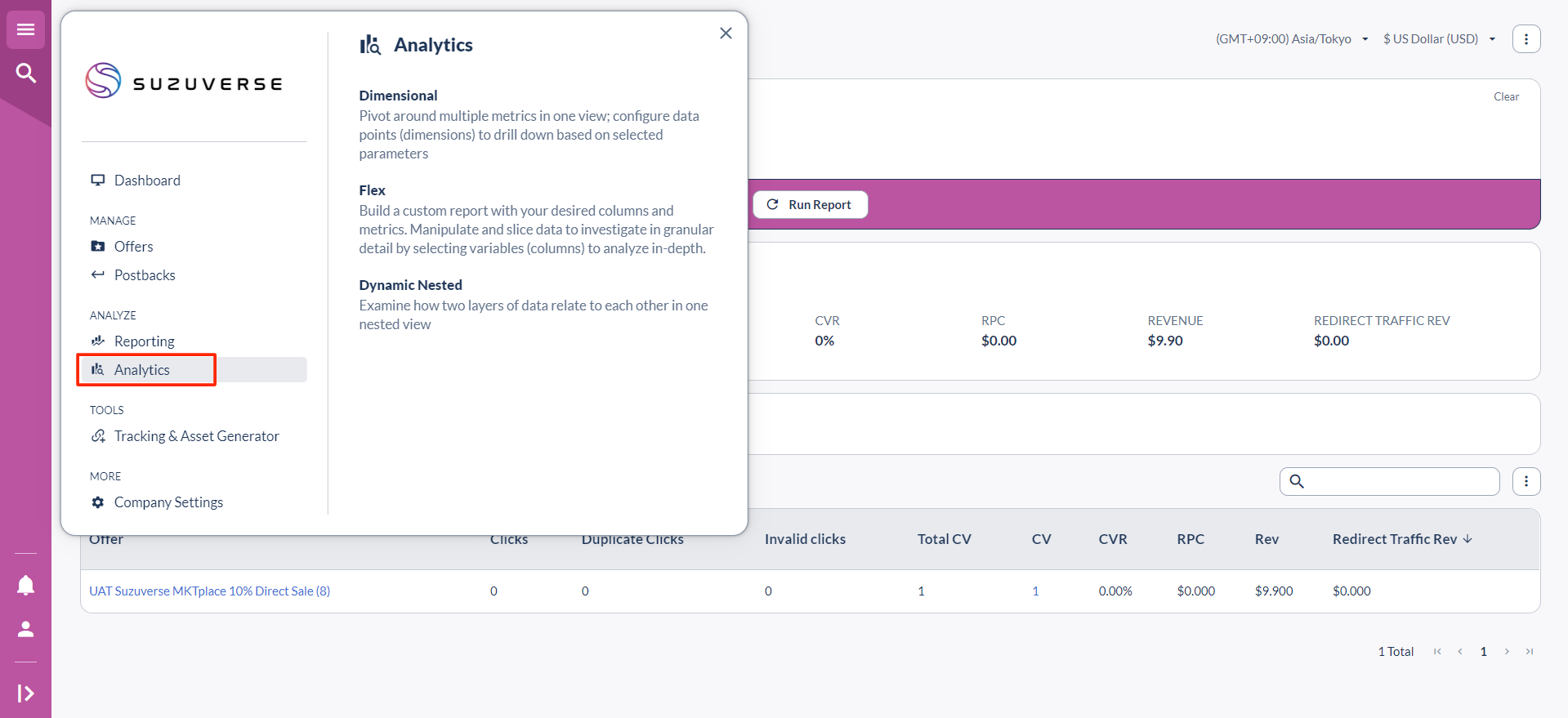Open the US Dollar currency dropdown
Image resolution: width=1568 pixels, height=718 pixels.
click(1439, 39)
